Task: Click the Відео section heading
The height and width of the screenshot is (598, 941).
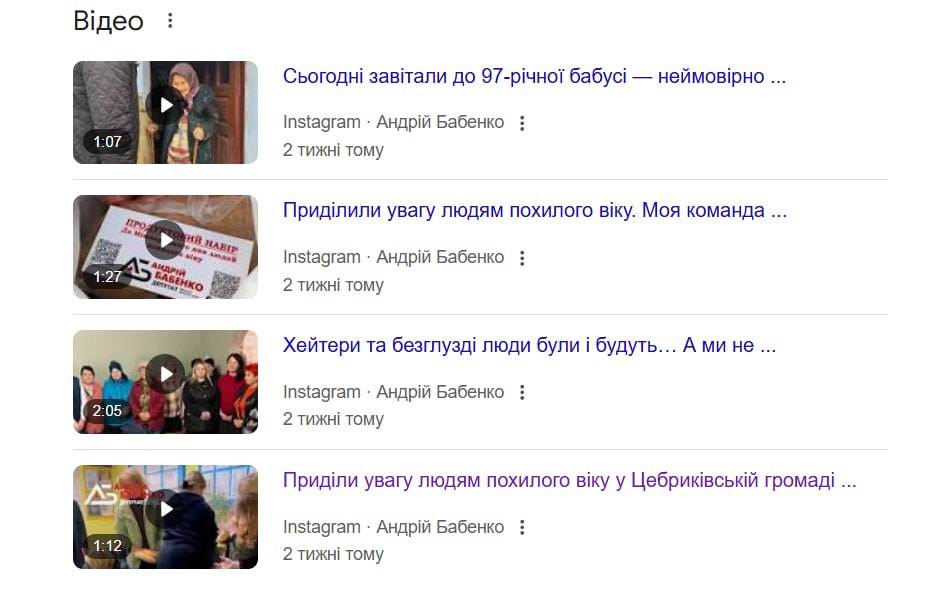Action: tap(109, 21)
